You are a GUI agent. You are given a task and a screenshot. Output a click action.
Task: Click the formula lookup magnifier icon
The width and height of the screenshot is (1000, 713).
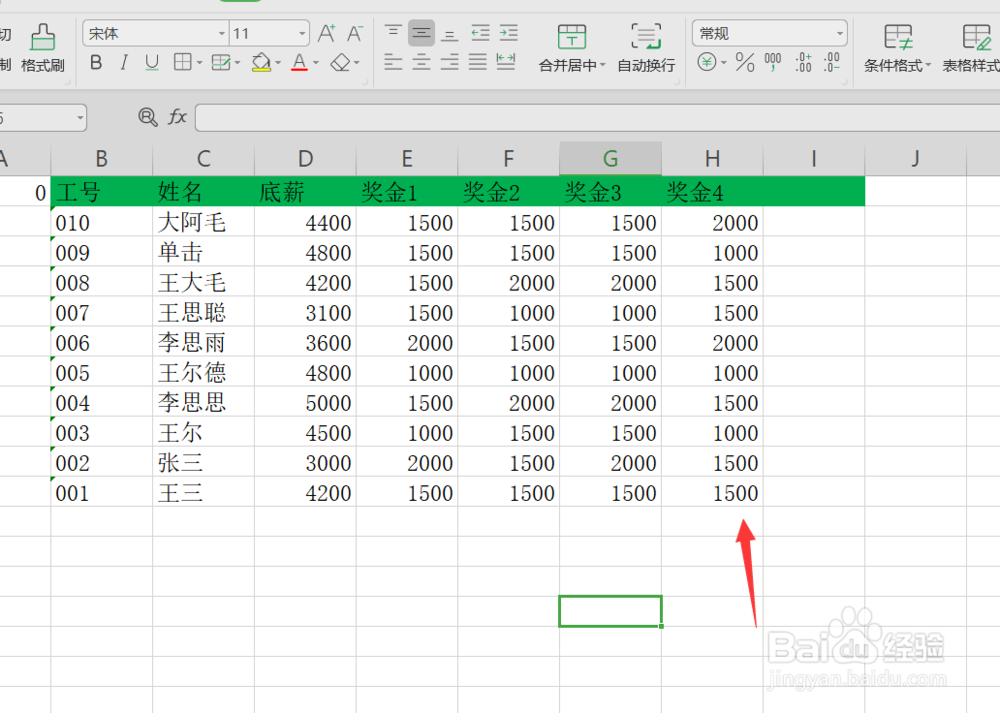point(148,117)
